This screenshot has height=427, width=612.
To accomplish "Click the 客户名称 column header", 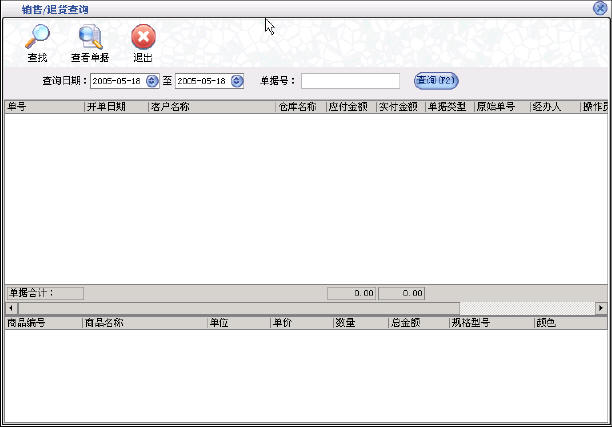I will pyautogui.click(x=210, y=106).
